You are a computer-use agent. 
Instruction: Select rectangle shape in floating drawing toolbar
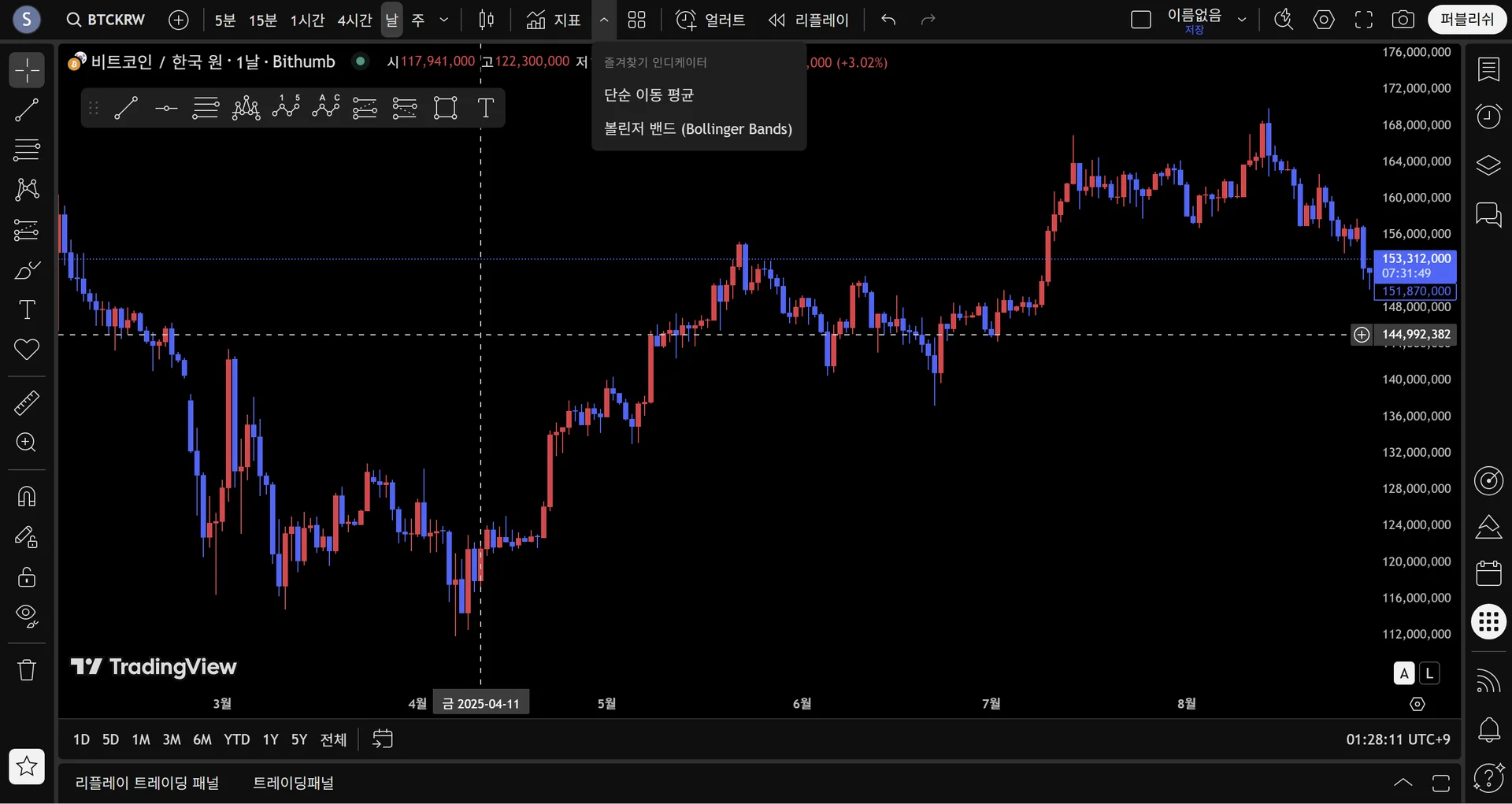[x=445, y=108]
